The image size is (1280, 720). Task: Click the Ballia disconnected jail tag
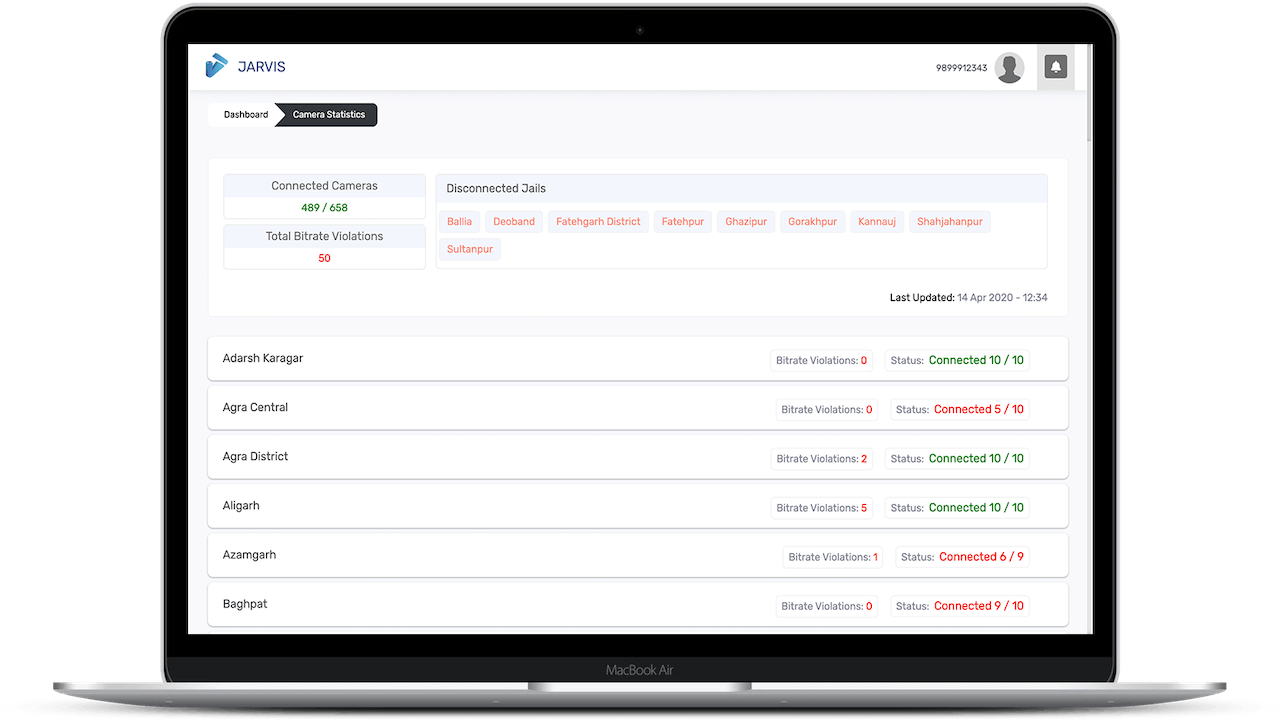point(460,222)
